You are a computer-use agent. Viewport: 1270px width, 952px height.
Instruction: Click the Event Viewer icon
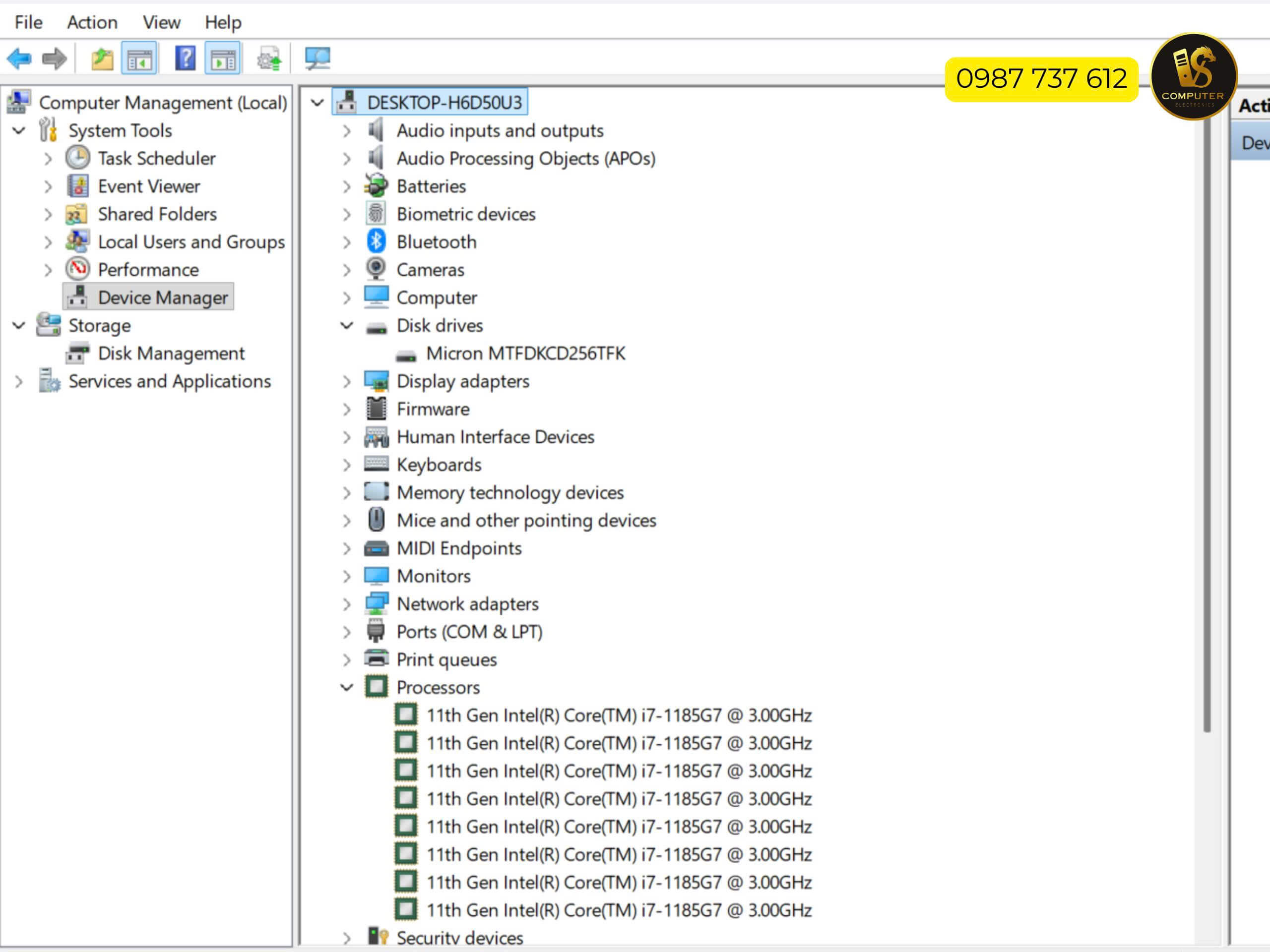77,186
